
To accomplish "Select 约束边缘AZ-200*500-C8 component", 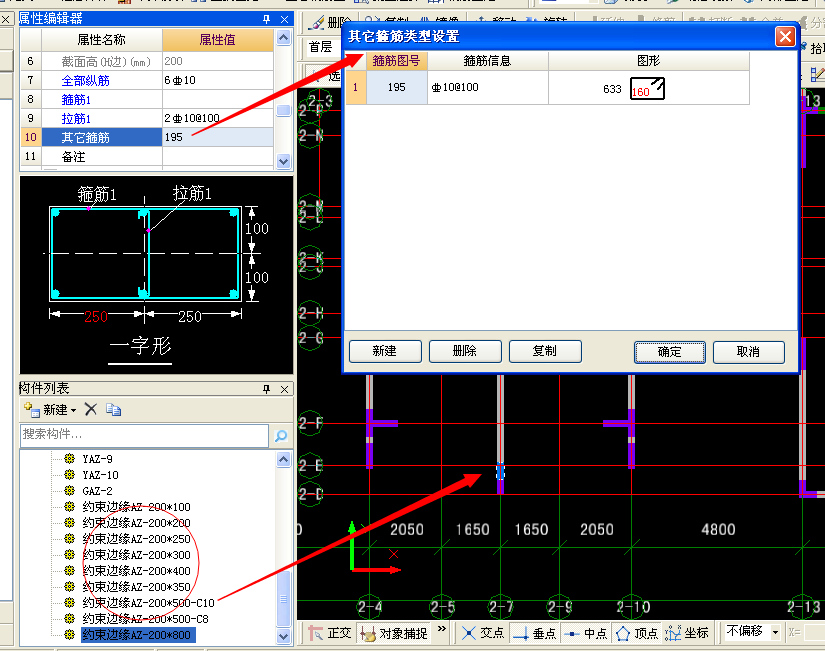I will click(x=145, y=619).
